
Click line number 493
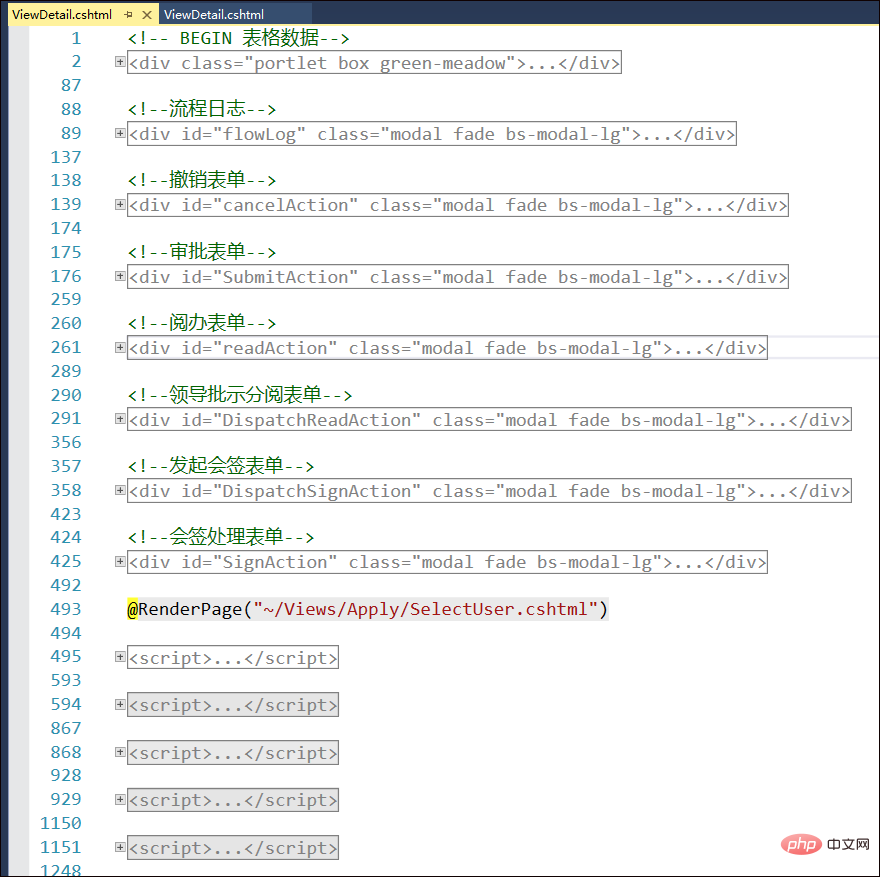point(66,609)
